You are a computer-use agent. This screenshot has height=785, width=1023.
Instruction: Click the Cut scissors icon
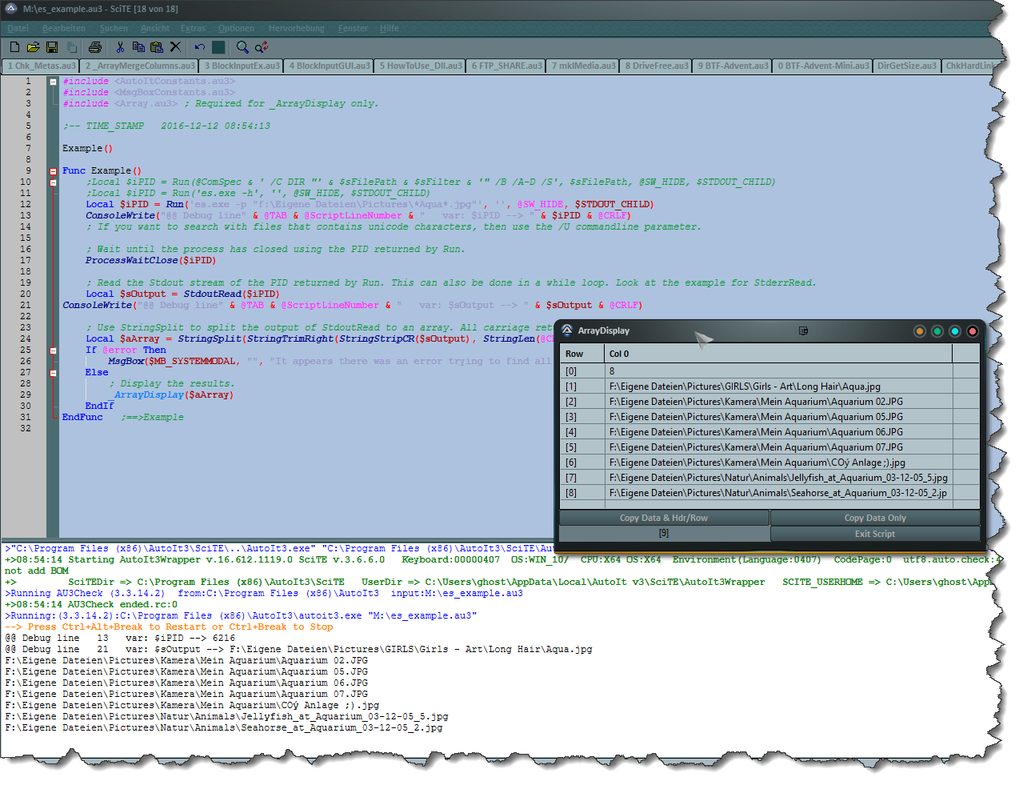click(x=120, y=47)
